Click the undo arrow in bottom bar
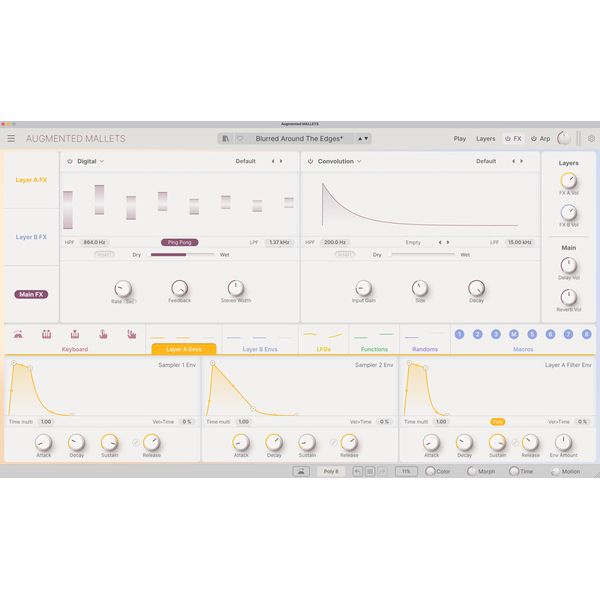This screenshot has width=600, height=600. coord(357,471)
